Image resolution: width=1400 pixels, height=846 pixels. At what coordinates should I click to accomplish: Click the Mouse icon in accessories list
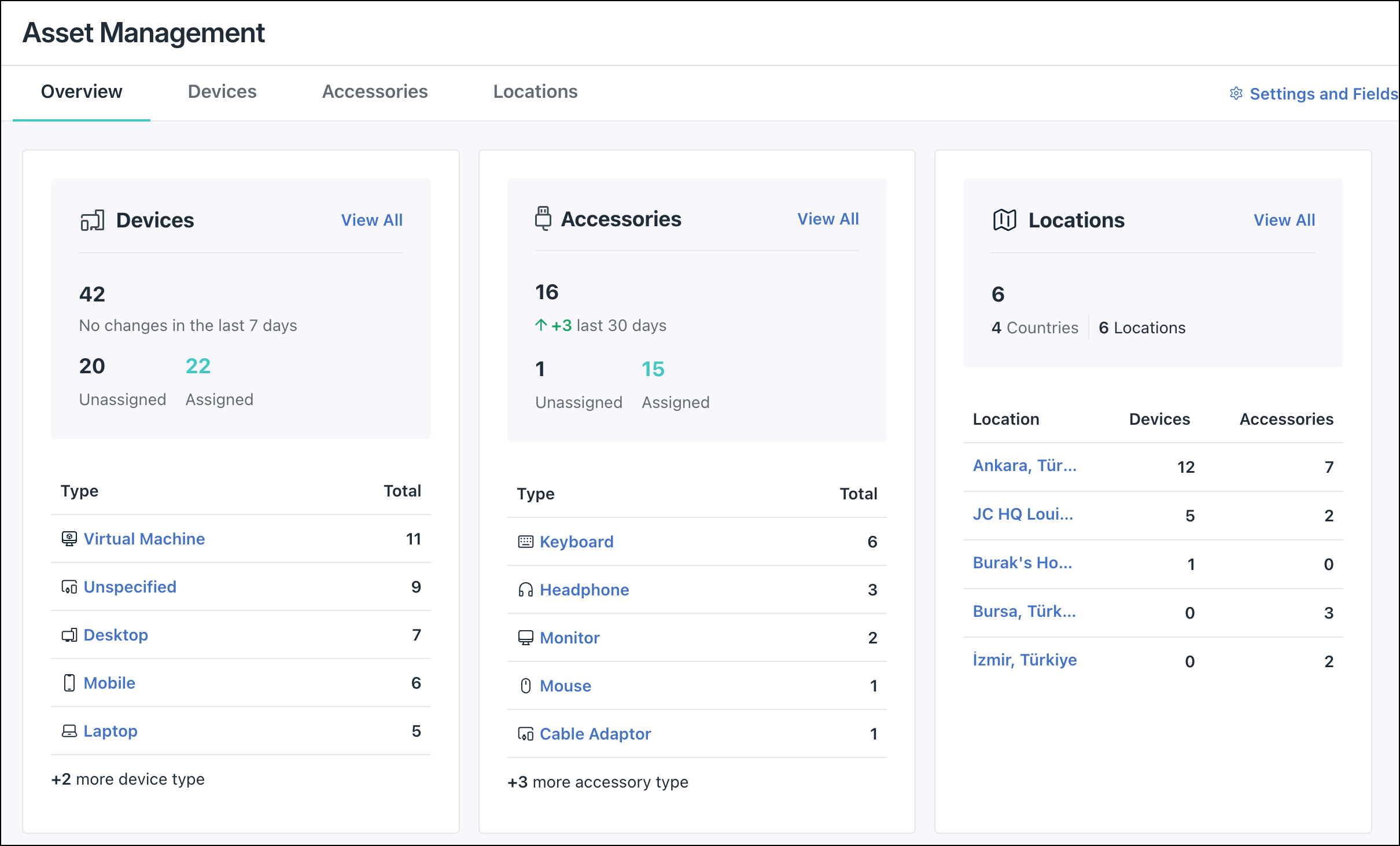pos(525,686)
